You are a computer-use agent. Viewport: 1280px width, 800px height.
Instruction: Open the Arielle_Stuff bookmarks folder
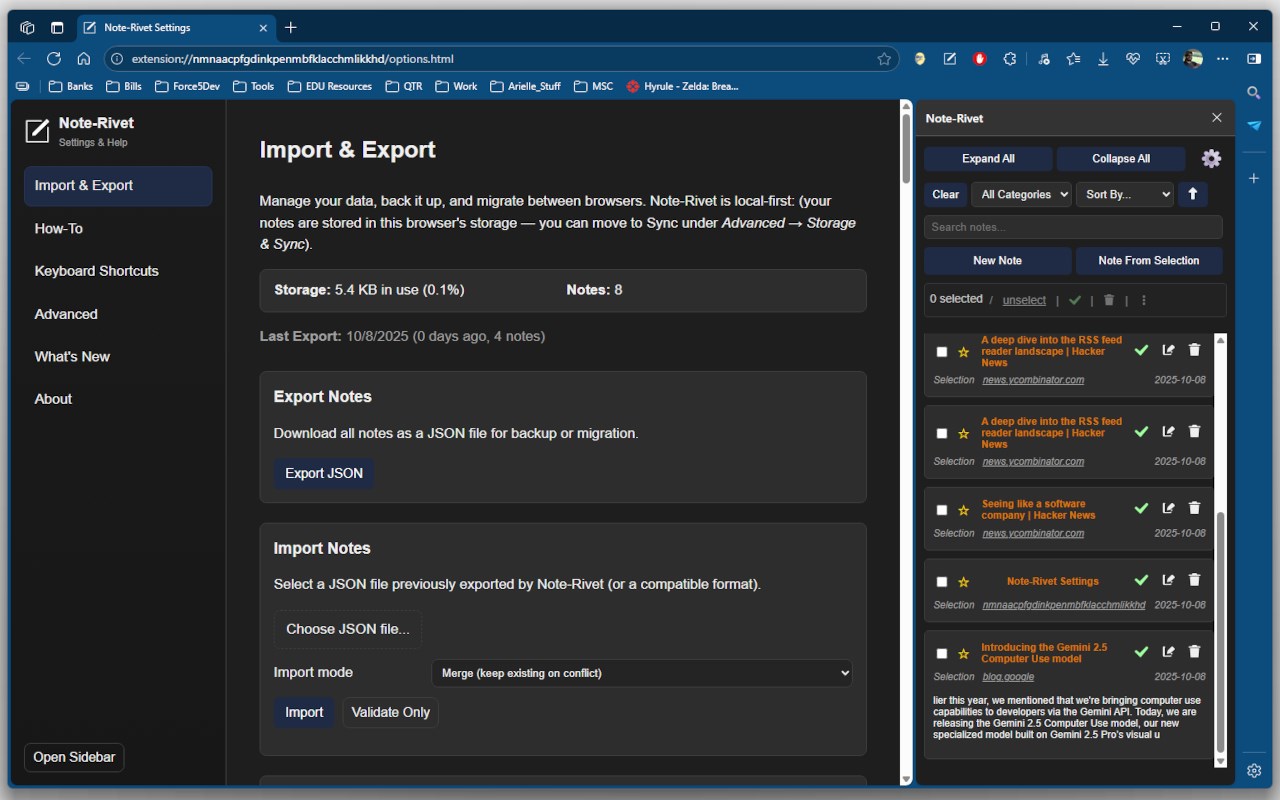coord(525,86)
